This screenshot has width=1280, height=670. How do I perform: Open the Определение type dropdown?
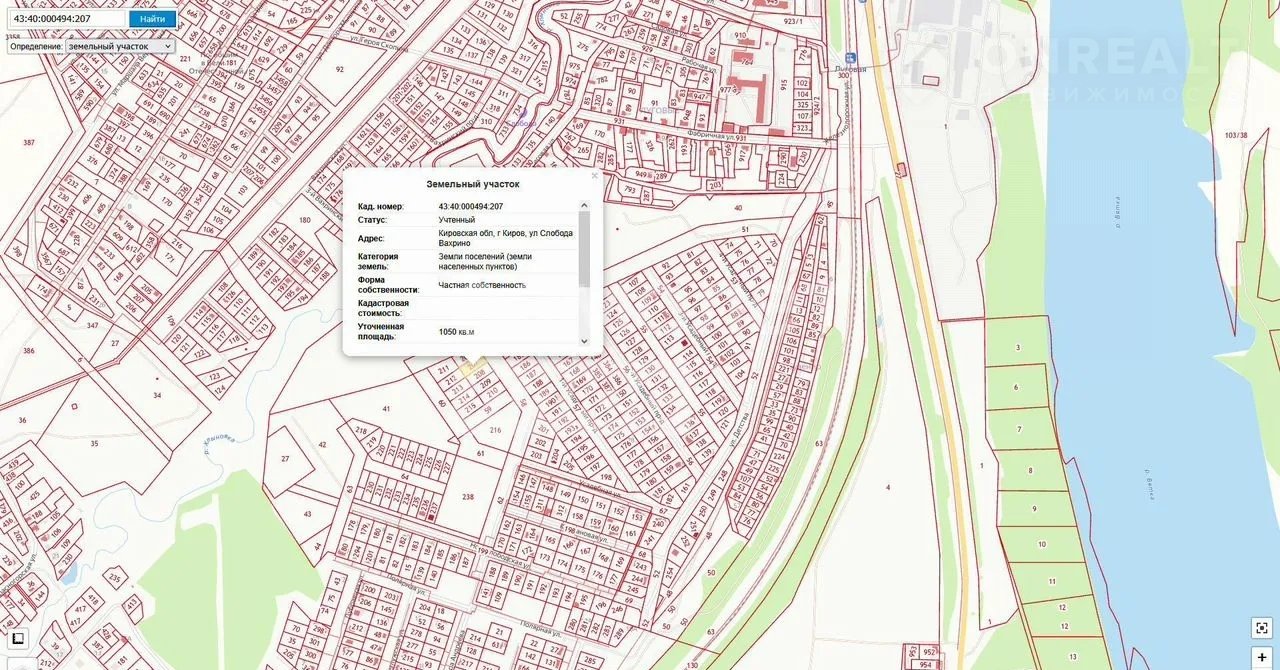[x=119, y=46]
